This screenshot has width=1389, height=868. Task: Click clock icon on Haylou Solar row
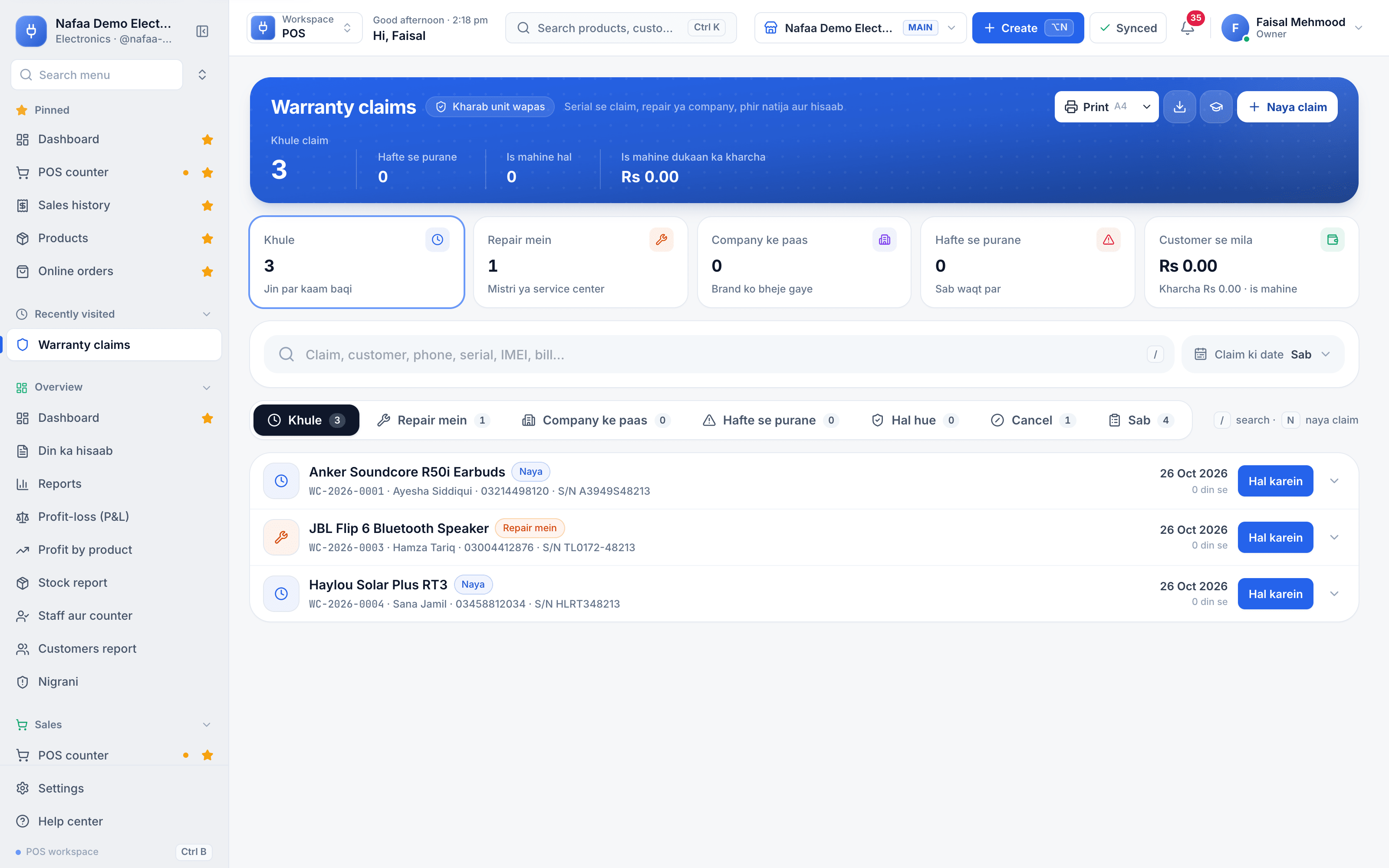[281, 594]
